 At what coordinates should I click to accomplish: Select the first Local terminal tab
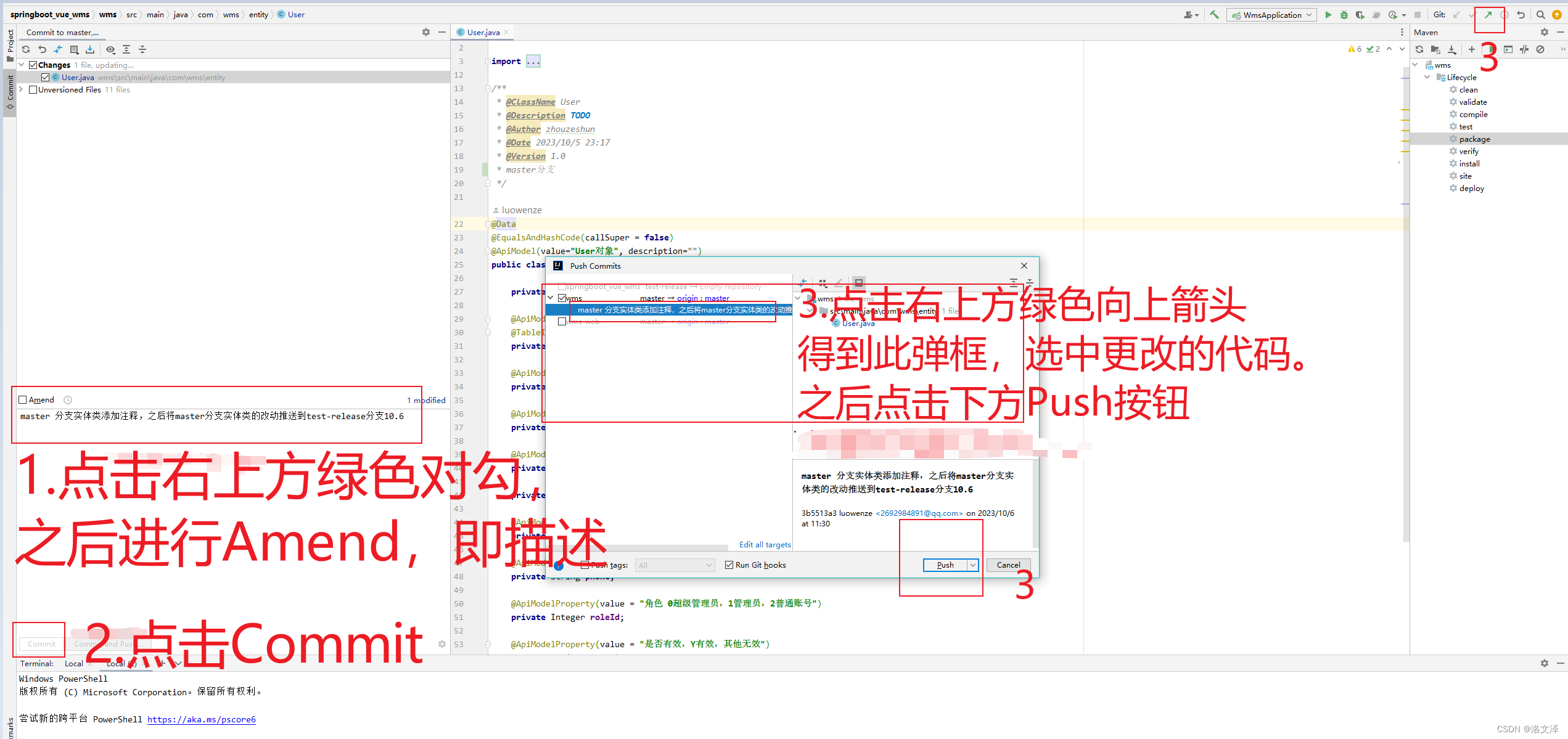coord(74,663)
